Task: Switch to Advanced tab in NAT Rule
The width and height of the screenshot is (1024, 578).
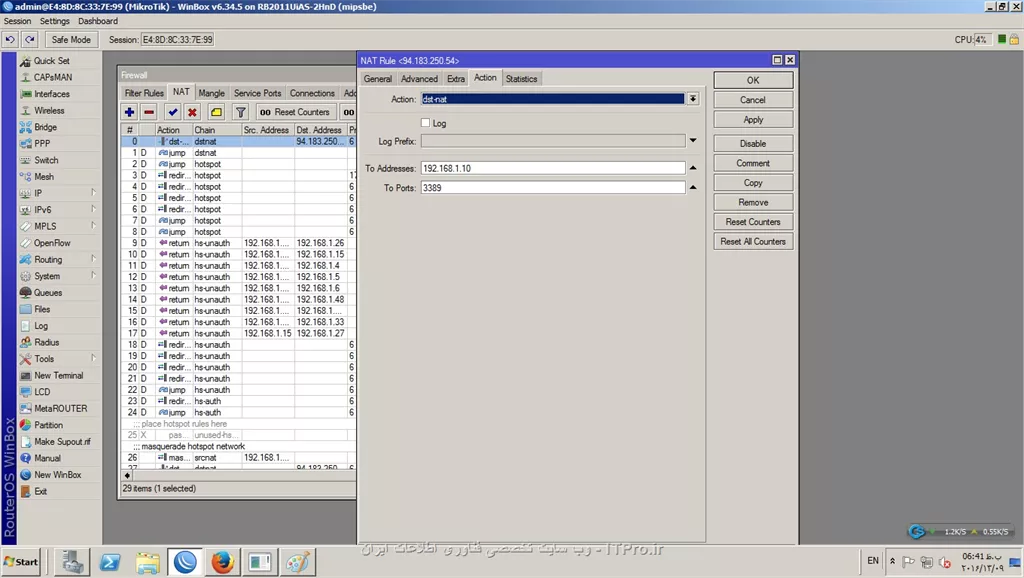Action: tap(419, 79)
